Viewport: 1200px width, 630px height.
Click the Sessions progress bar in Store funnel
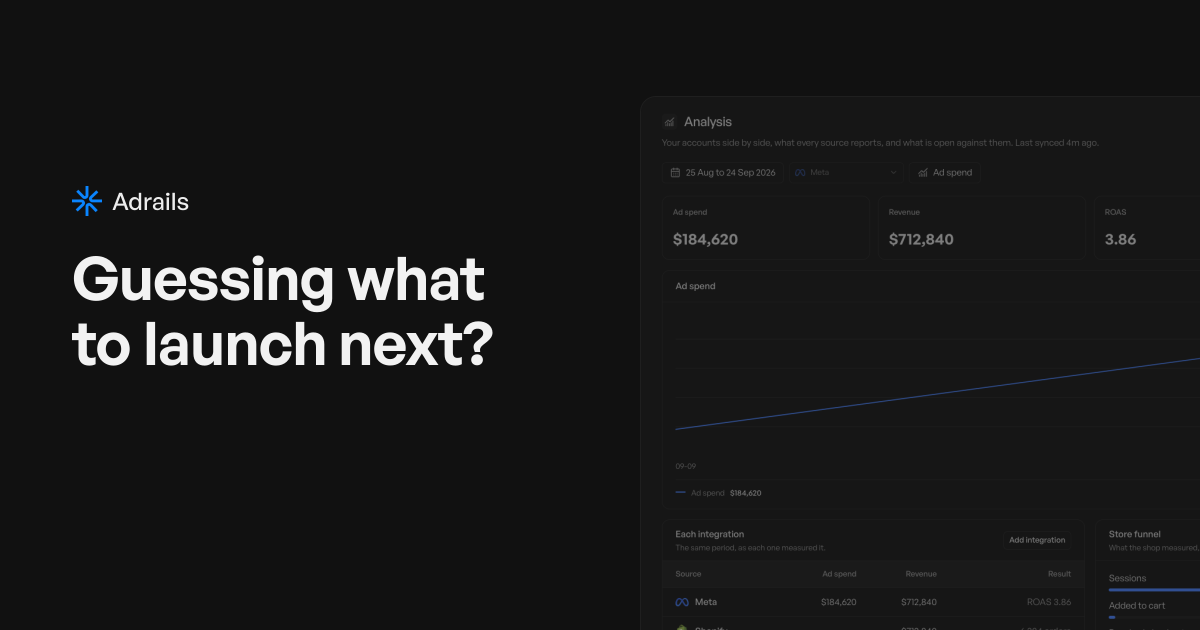click(x=1154, y=590)
